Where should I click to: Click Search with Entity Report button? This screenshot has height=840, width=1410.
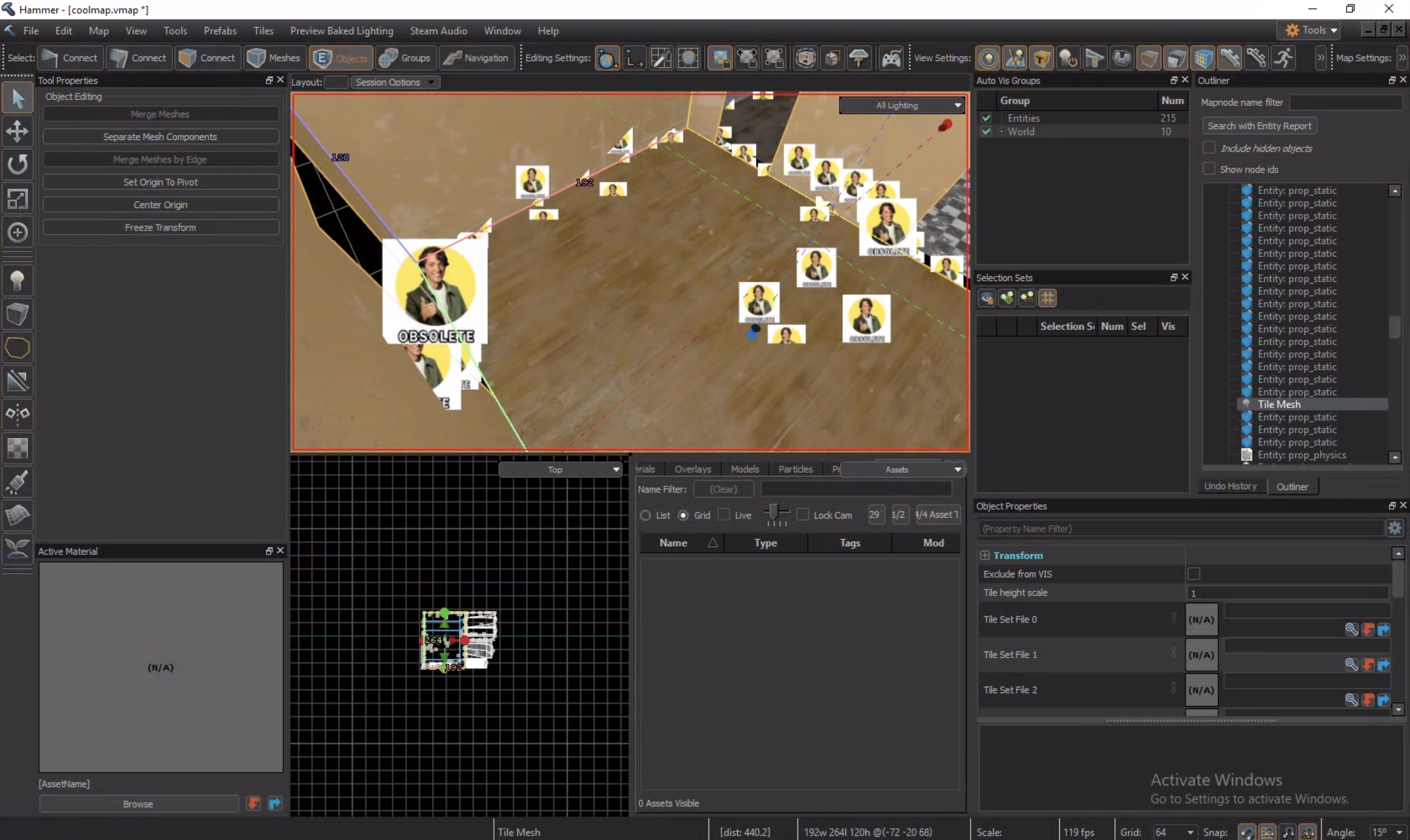pos(1259,126)
